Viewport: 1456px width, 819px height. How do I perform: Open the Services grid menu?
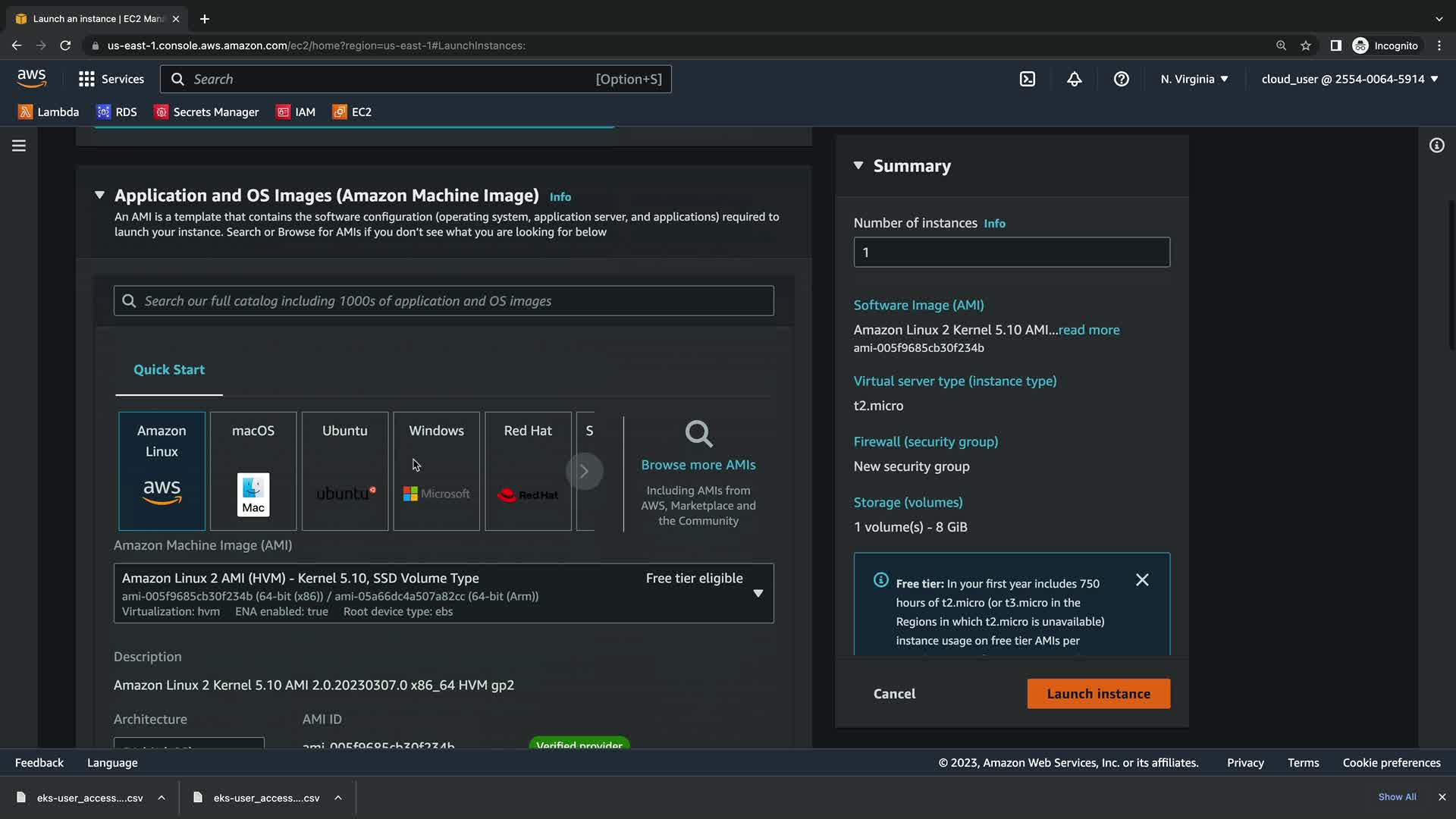click(111, 79)
